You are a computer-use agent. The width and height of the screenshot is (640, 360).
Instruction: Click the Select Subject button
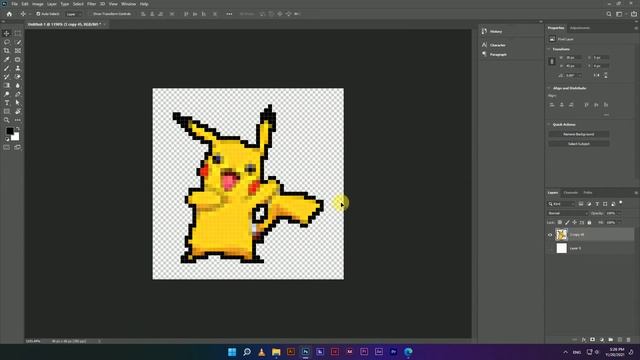(579, 144)
